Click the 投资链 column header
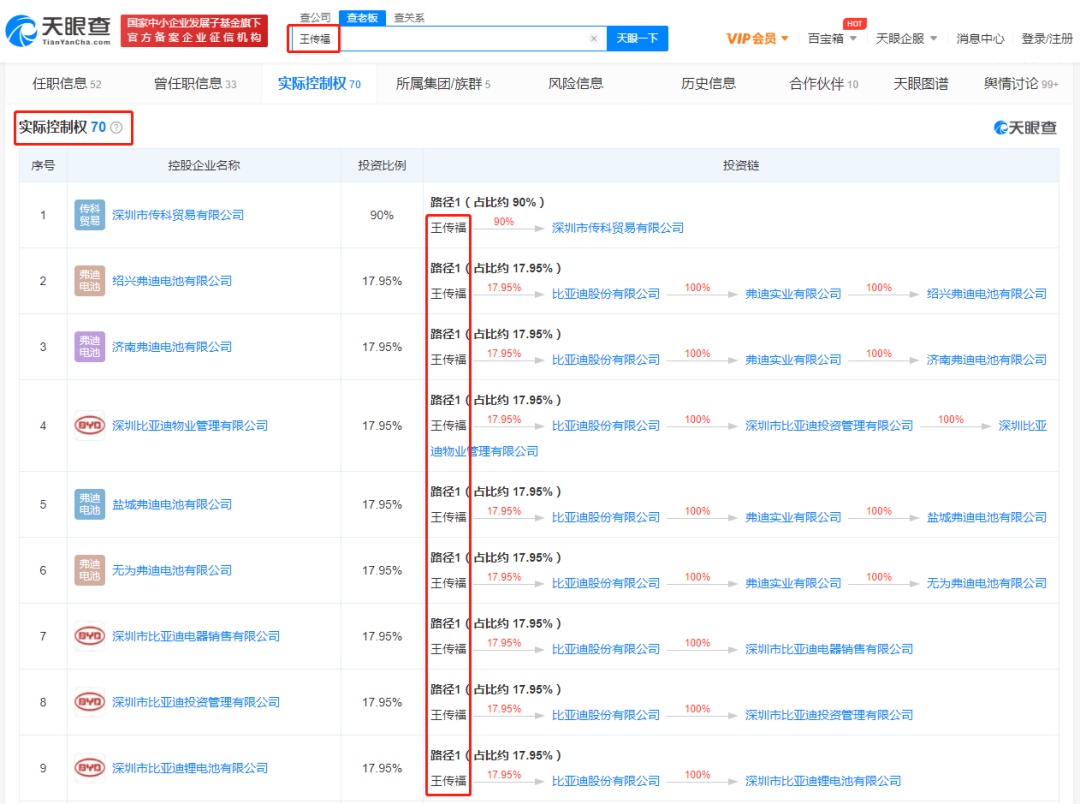The width and height of the screenshot is (1080, 804). tap(740, 165)
